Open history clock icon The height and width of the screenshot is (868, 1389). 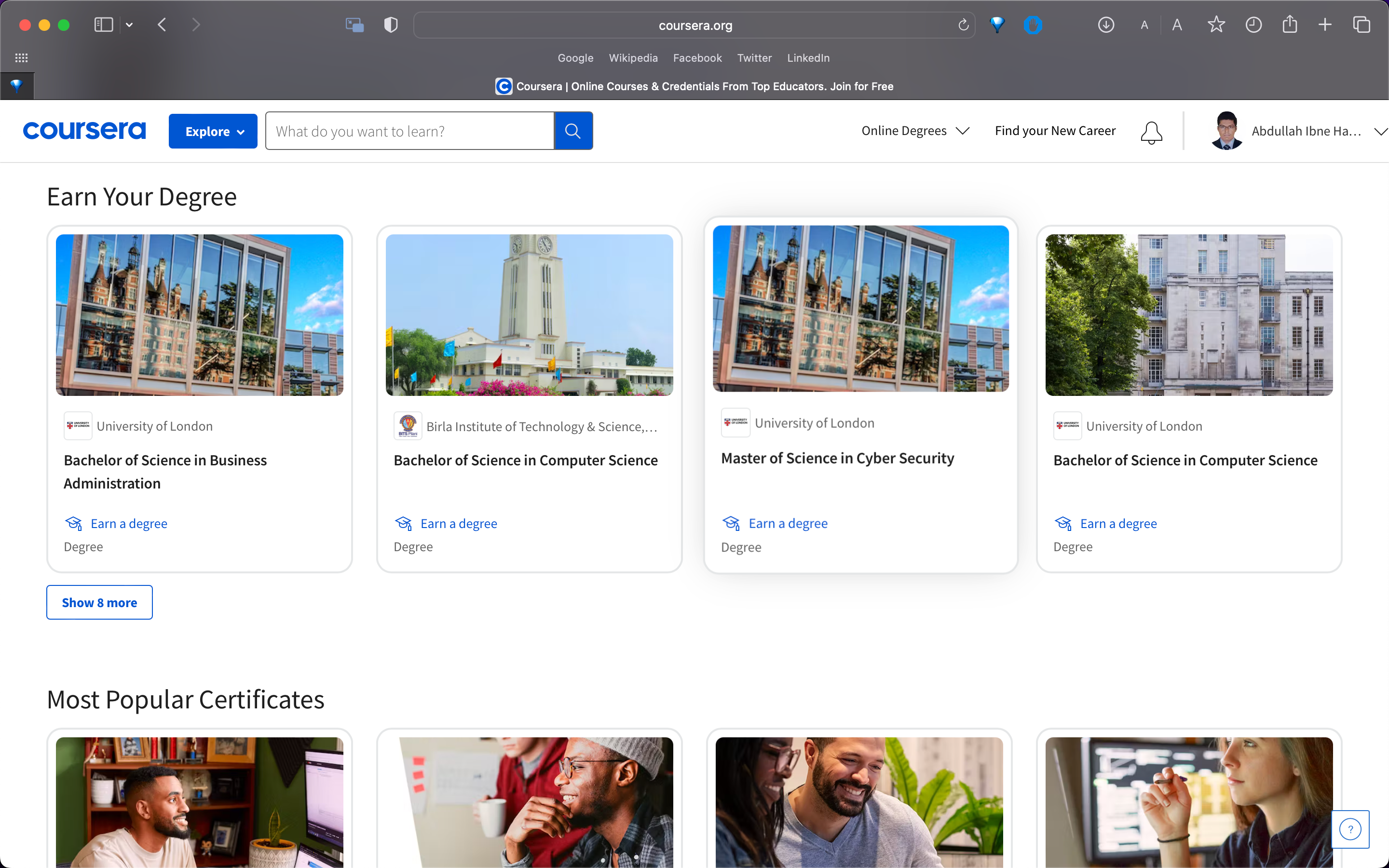point(1253,25)
